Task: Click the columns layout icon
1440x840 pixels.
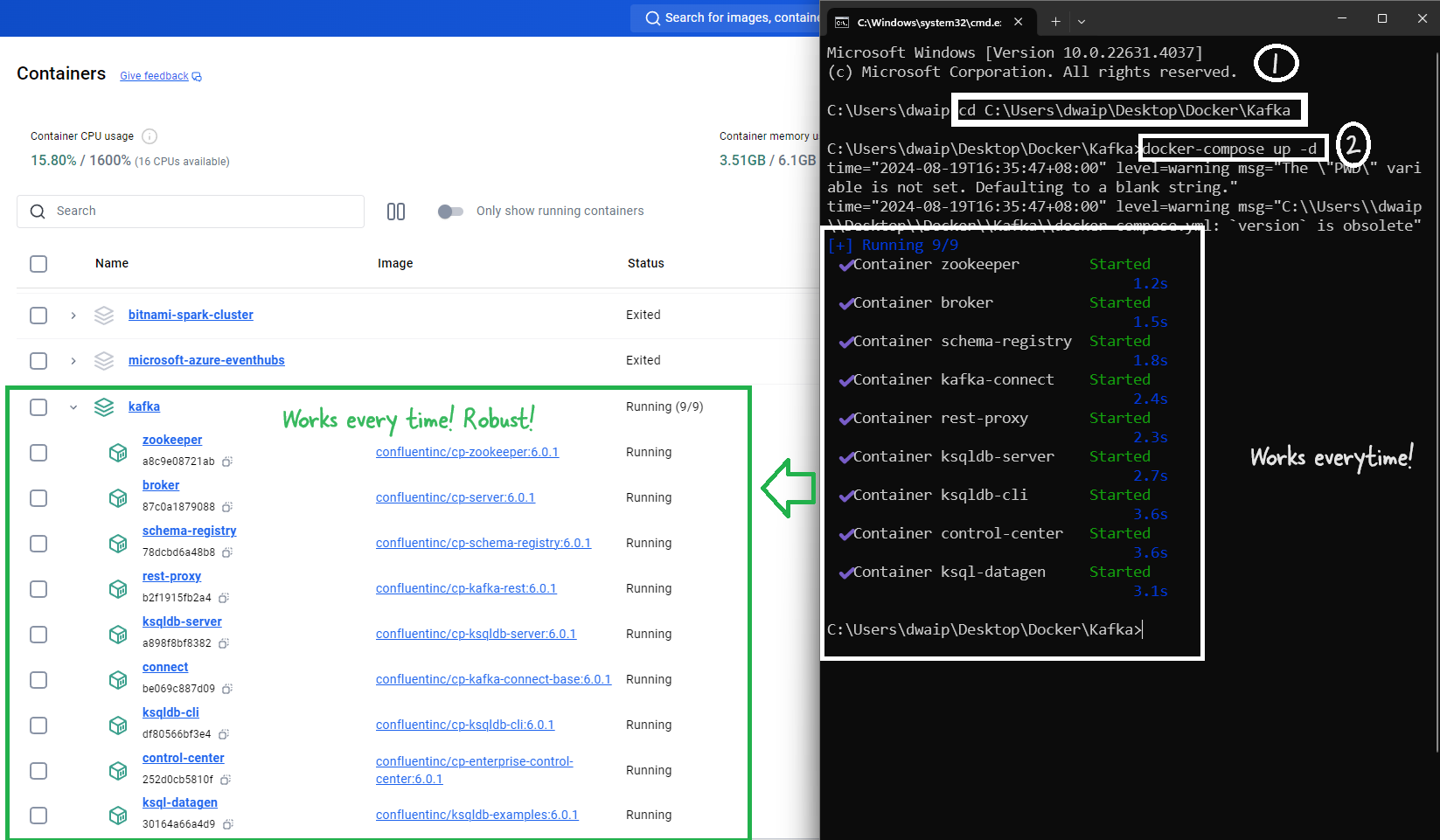Action: pos(396,212)
